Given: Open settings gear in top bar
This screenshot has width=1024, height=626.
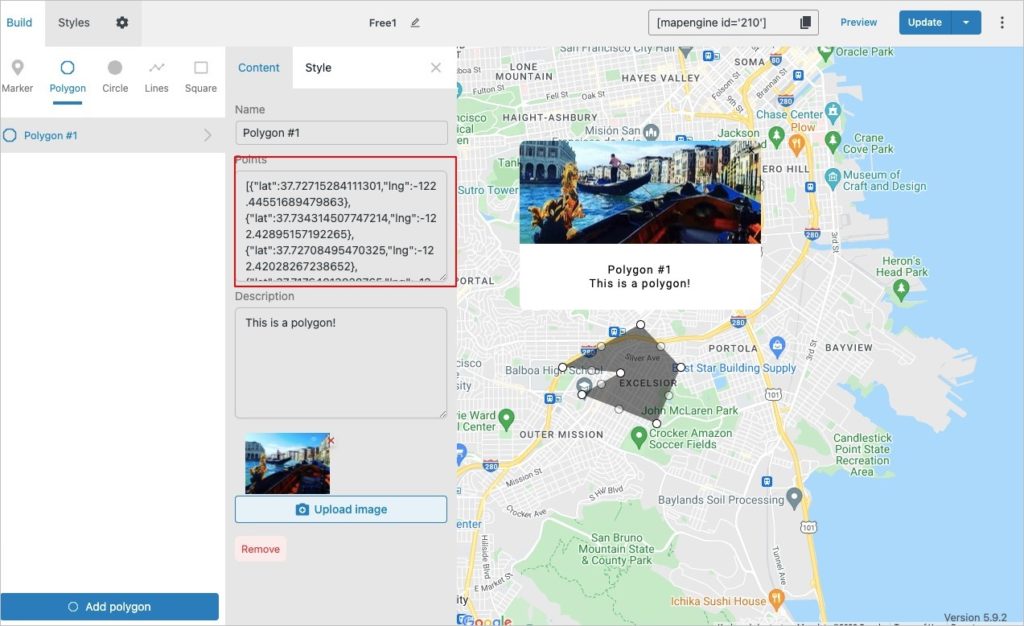Looking at the screenshot, I should tap(122, 22).
